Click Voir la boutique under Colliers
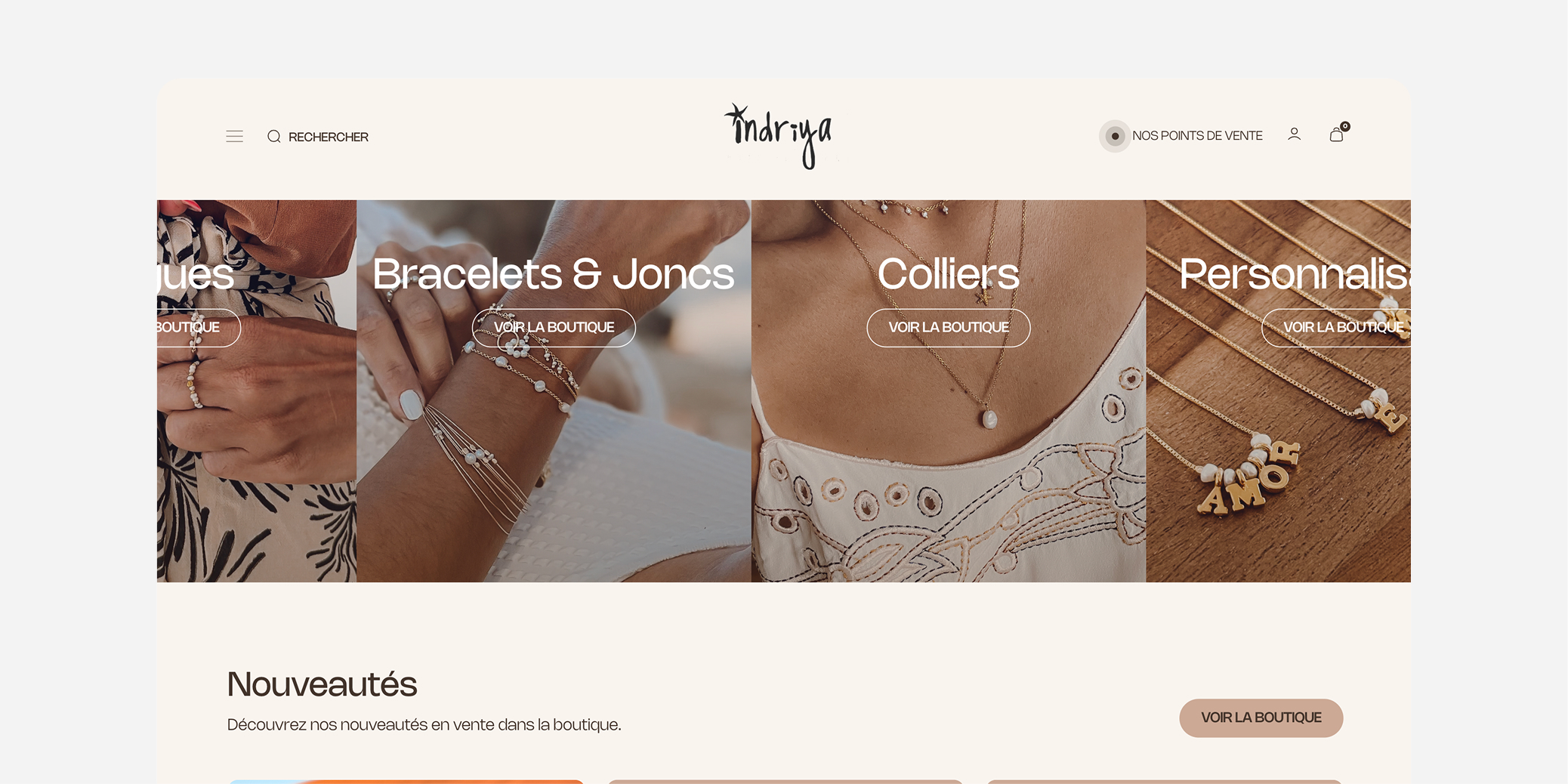The height and width of the screenshot is (784, 1568). pos(949,328)
